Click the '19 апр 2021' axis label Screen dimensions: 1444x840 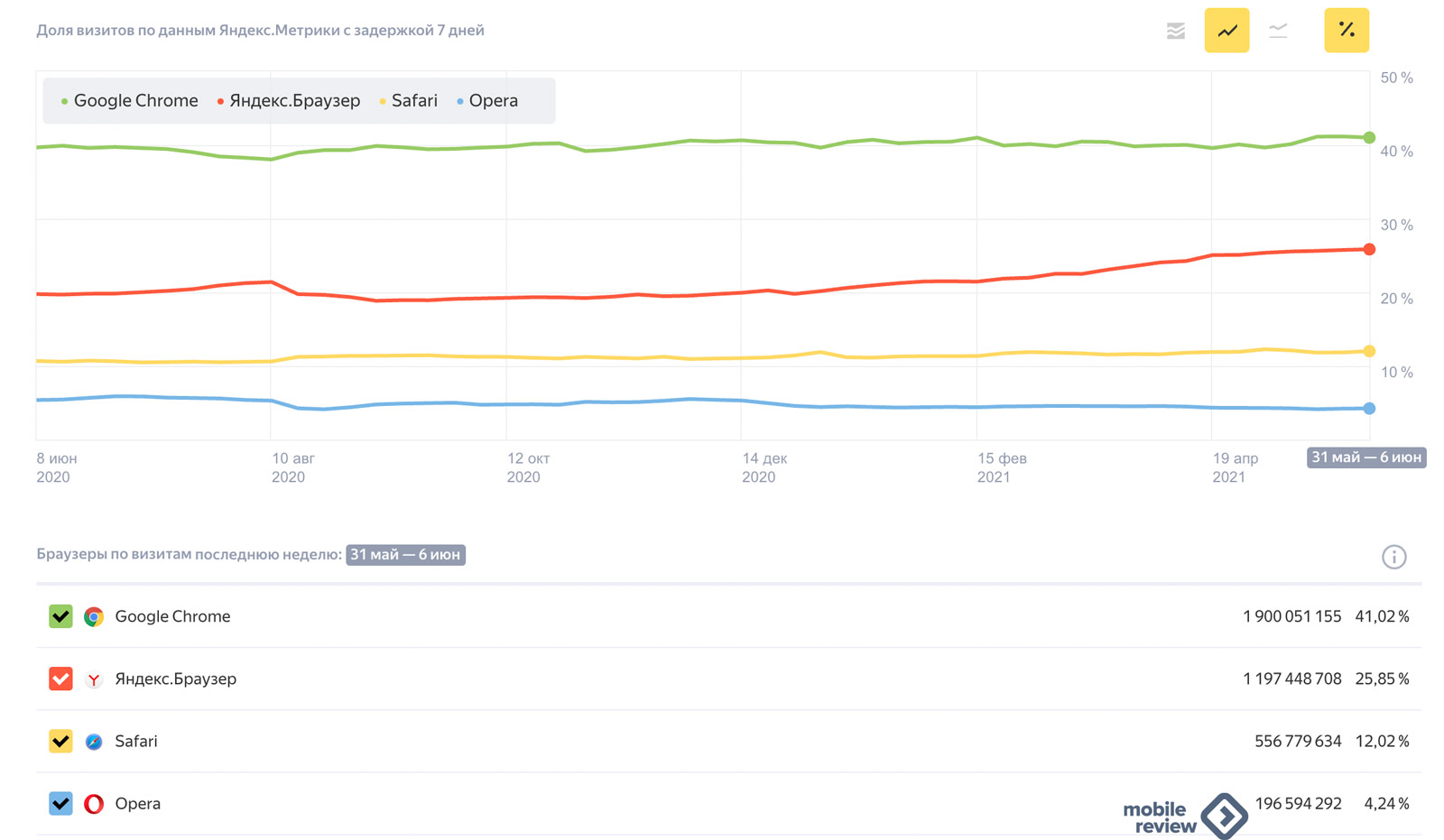tap(1236, 467)
